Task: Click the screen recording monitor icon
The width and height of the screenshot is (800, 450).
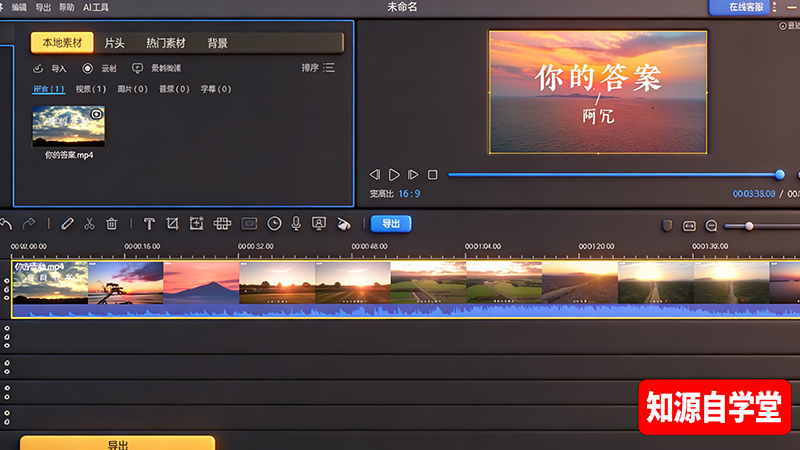Action: (x=137, y=68)
